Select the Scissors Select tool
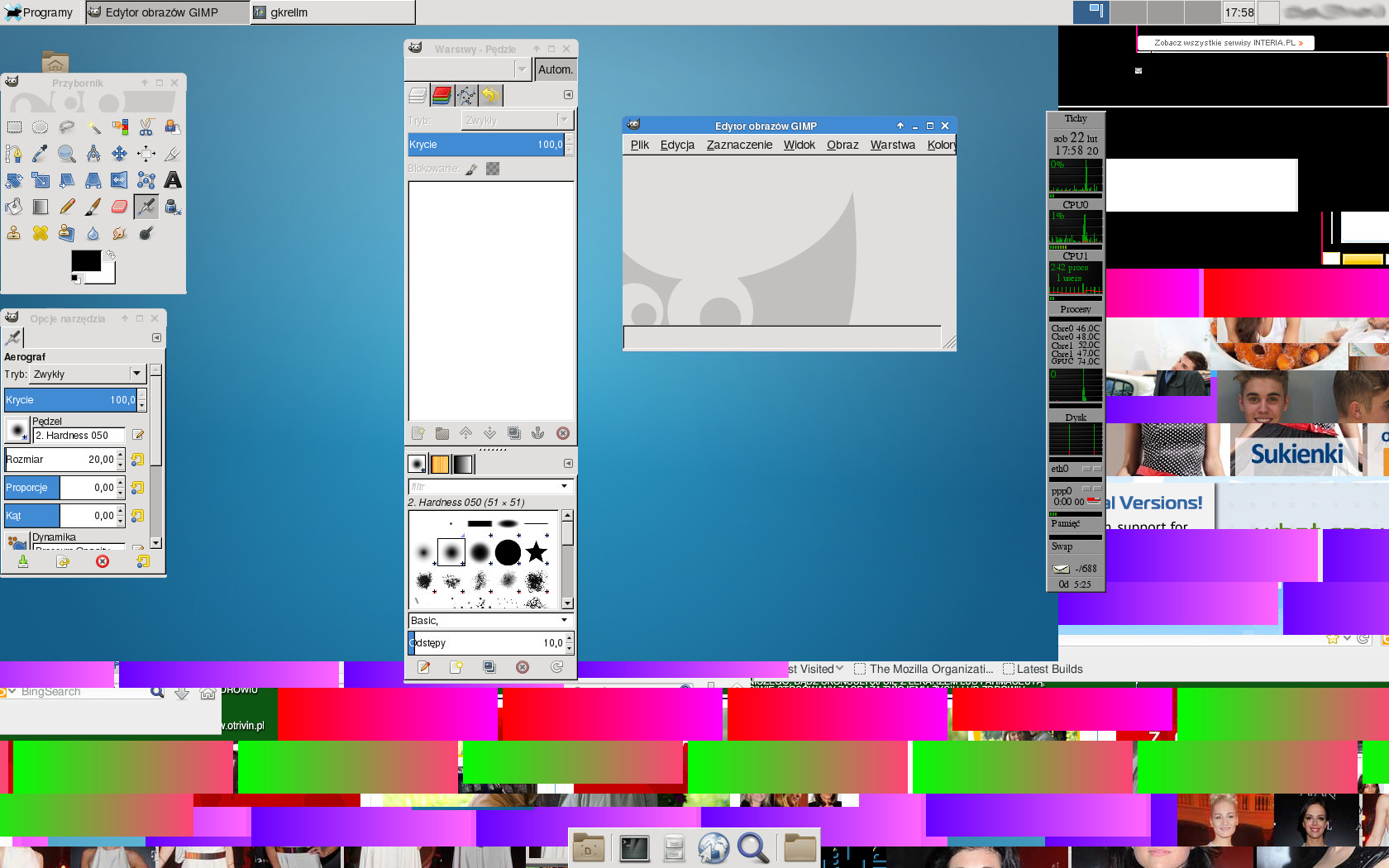The width and height of the screenshot is (1389, 868). pos(146,127)
